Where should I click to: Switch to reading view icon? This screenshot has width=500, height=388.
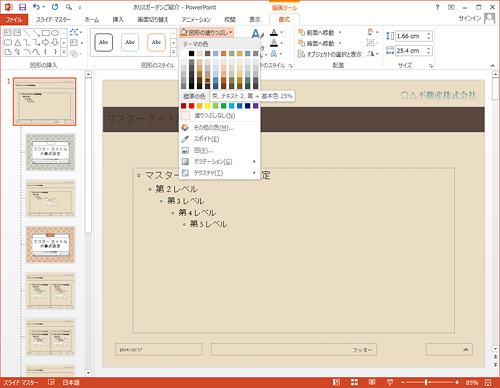pyautogui.click(x=372, y=382)
